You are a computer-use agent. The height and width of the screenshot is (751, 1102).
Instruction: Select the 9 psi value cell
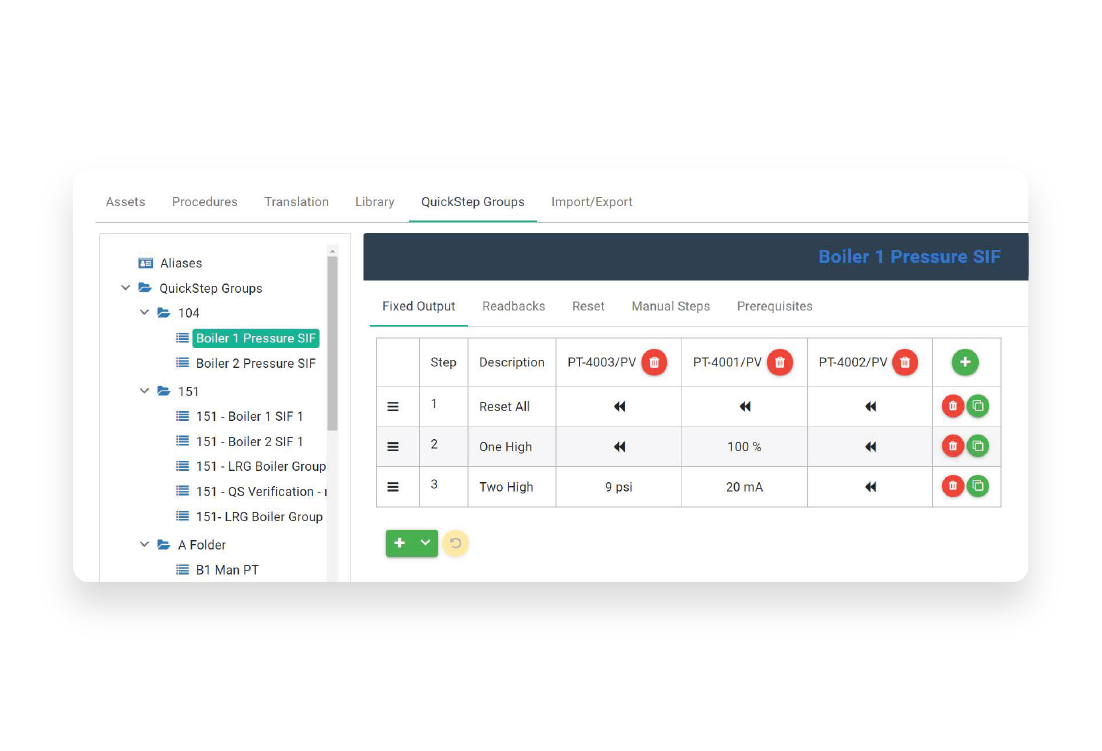[x=618, y=486]
